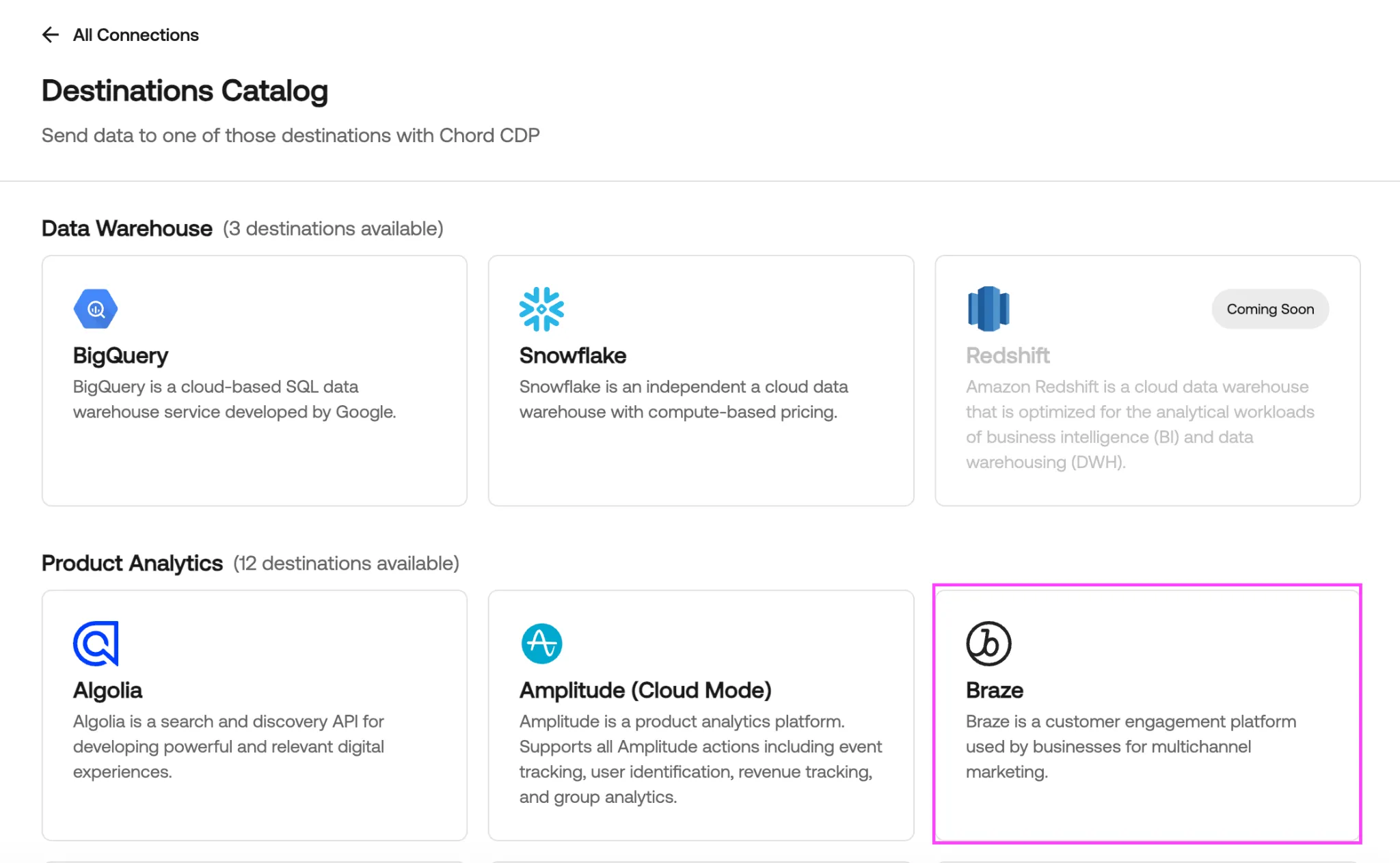Click the Braze description text

click(1131, 746)
